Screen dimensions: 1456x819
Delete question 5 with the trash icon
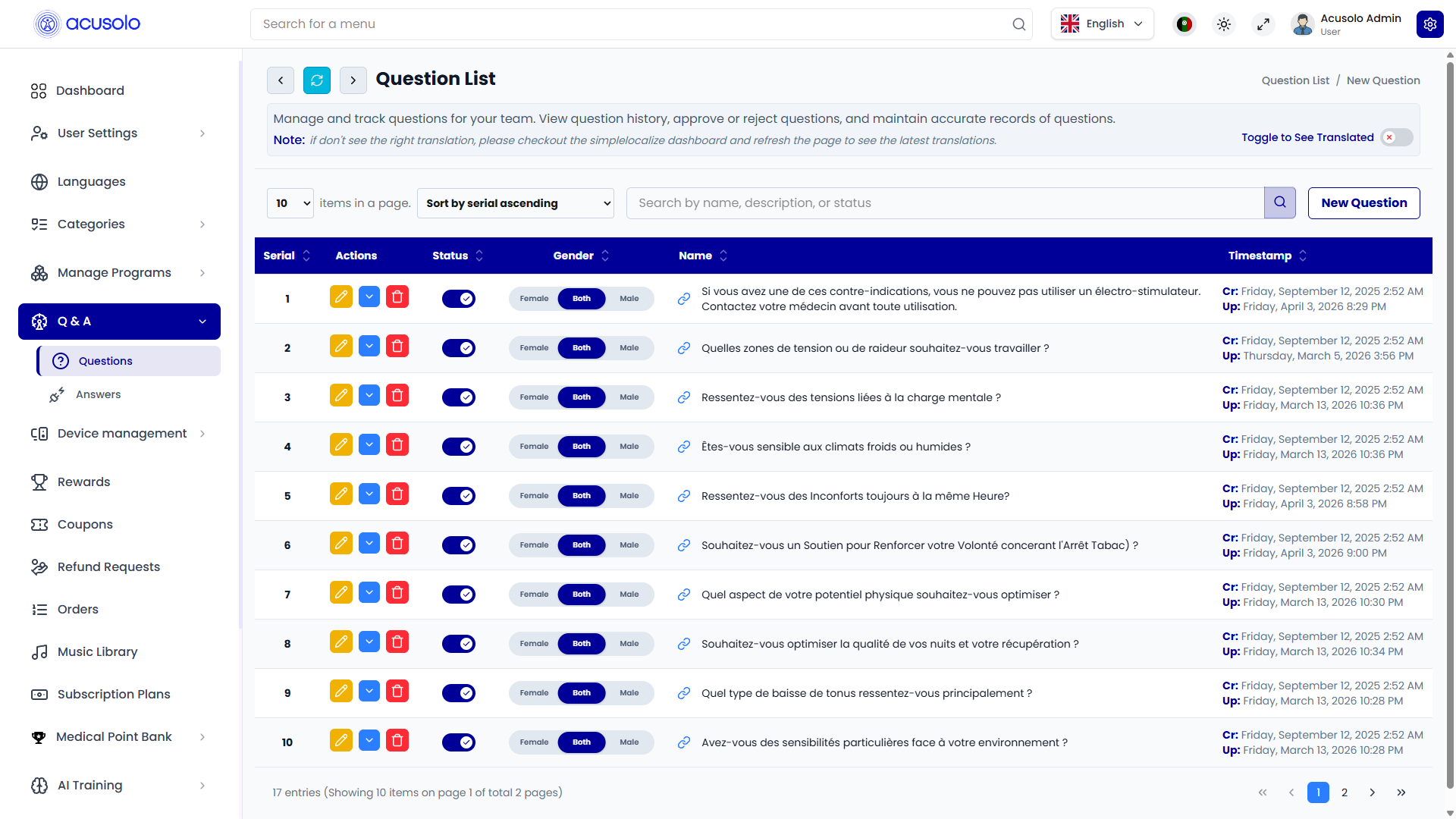pyautogui.click(x=397, y=494)
